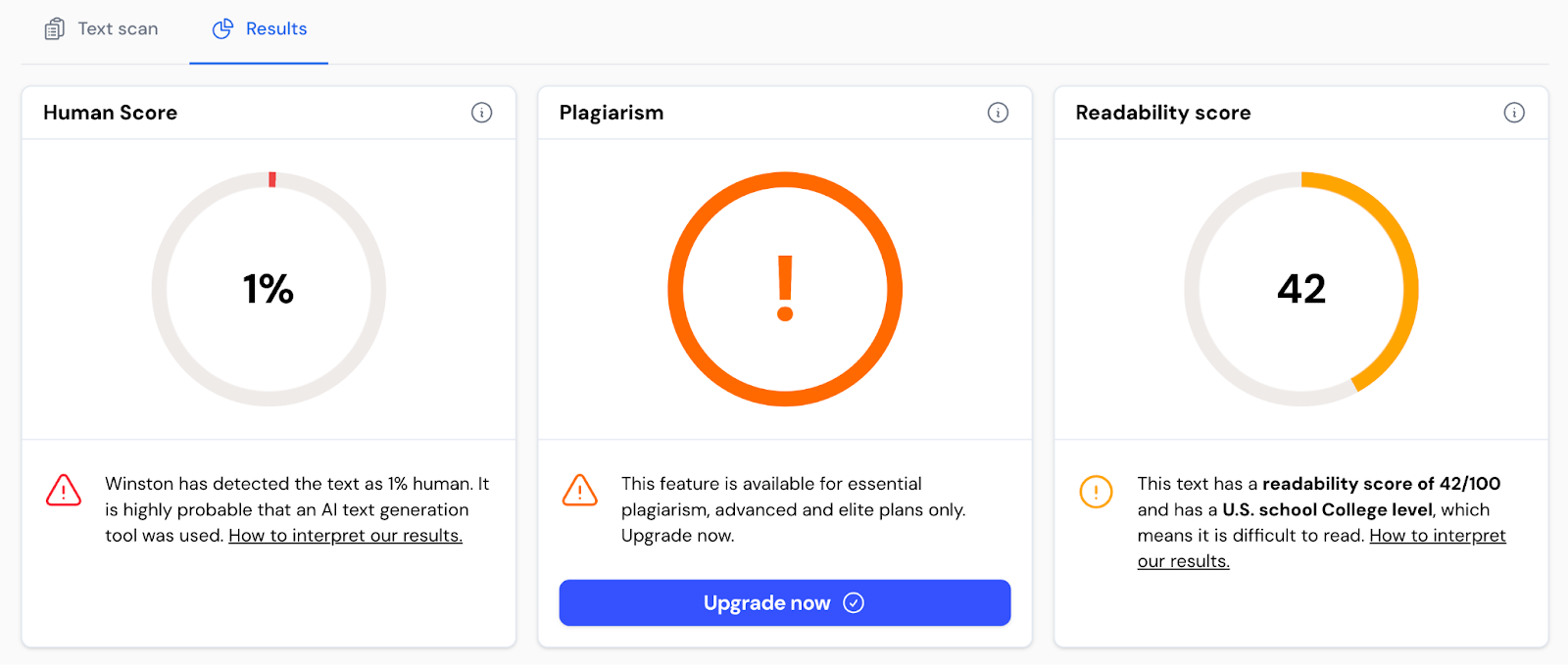Switch to the Text scan tab

pos(117,28)
